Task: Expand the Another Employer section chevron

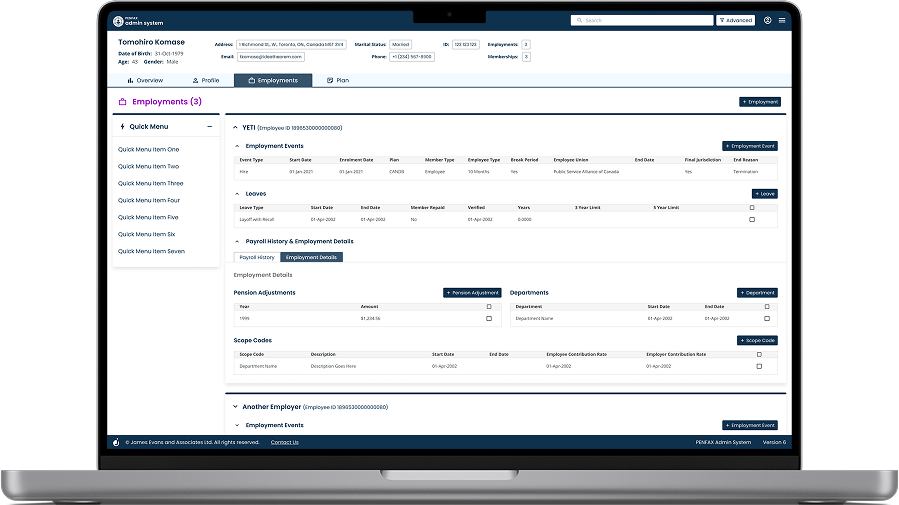Action: (x=235, y=407)
